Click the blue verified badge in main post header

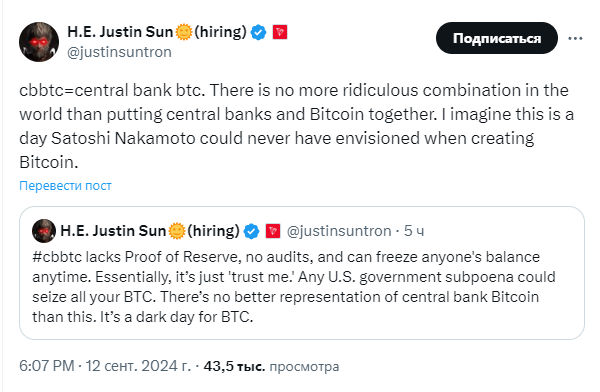(x=259, y=33)
